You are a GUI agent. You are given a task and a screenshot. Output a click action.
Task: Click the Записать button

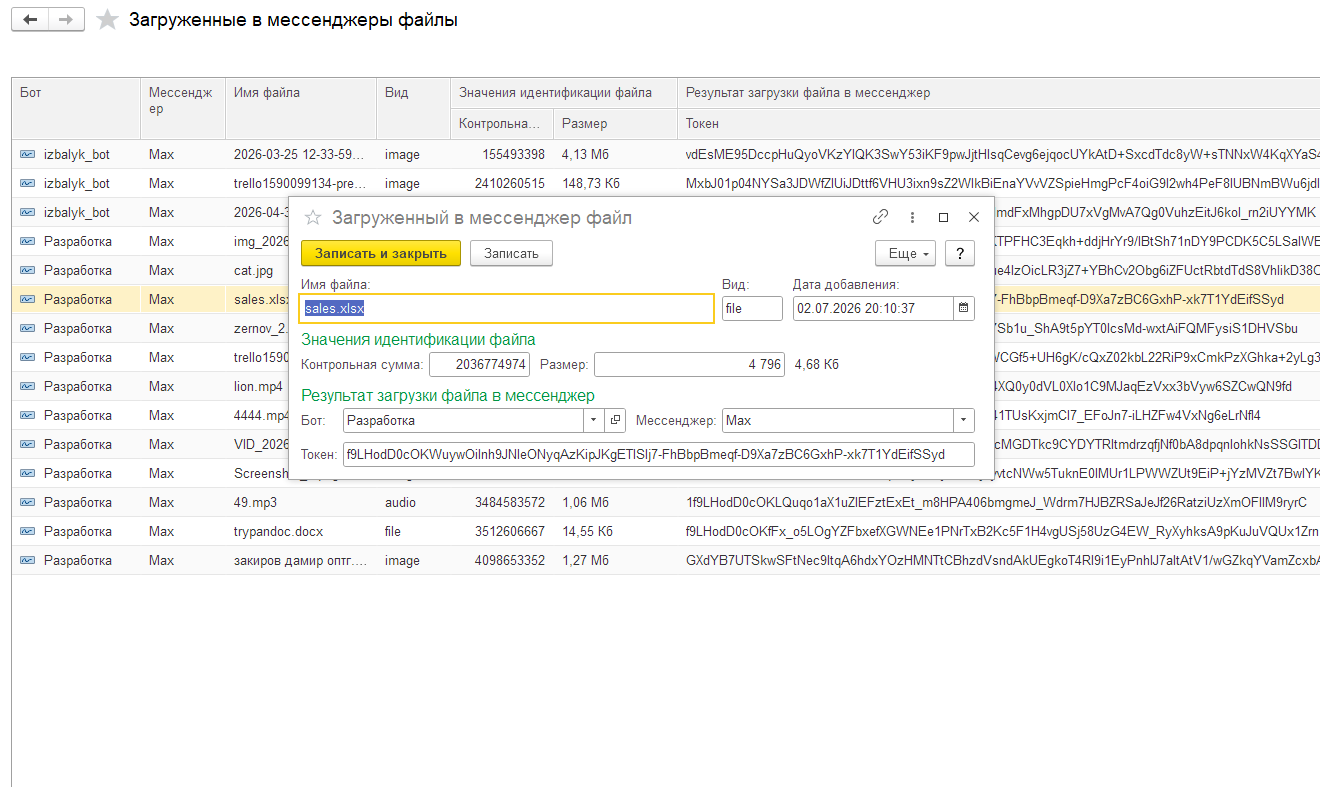(x=511, y=253)
